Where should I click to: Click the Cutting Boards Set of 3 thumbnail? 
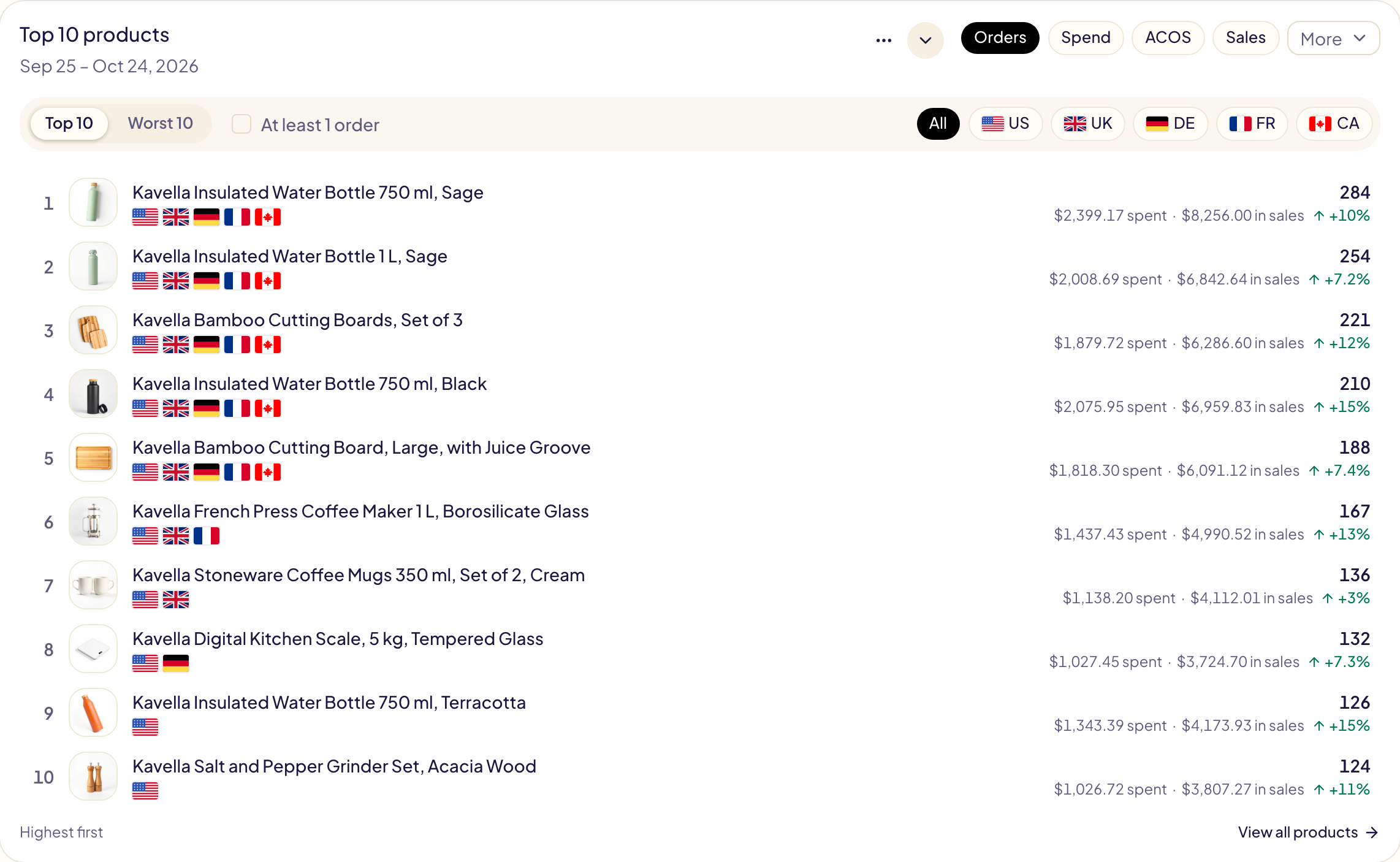pos(93,330)
